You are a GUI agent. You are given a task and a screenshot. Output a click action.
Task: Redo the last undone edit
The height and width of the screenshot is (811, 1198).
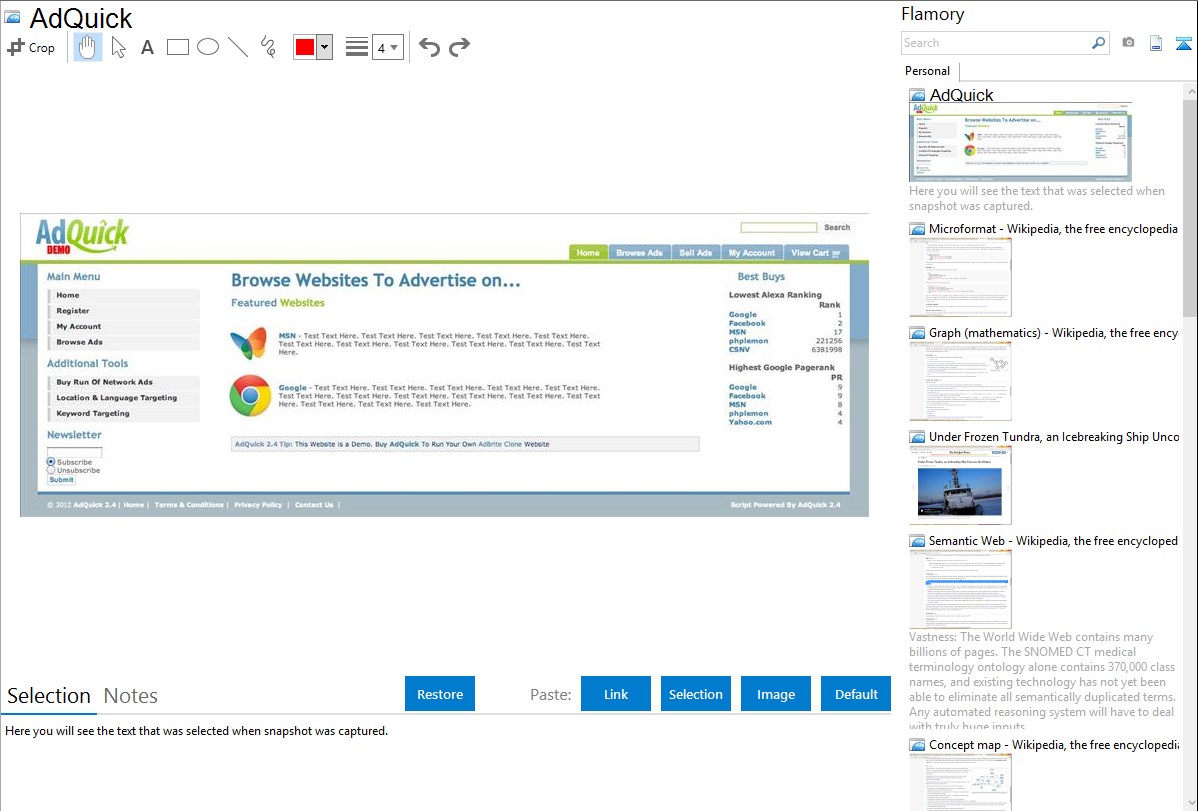point(459,47)
